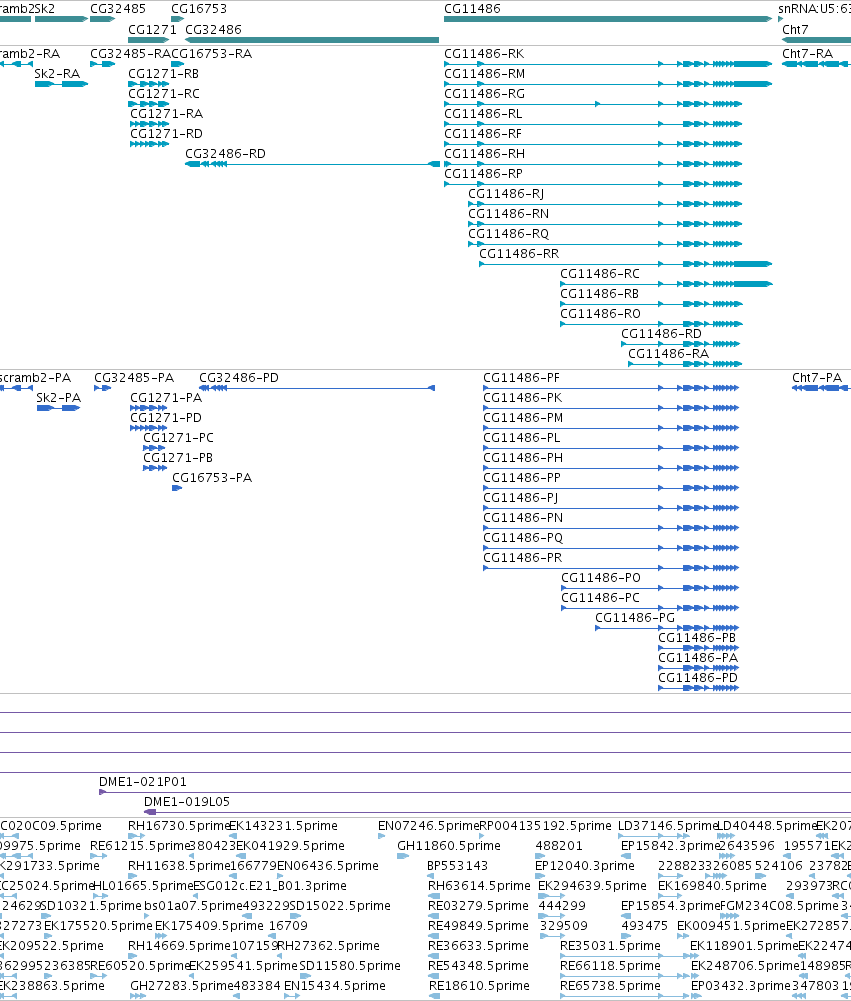Click transcript CG11486-RN
The width and height of the screenshot is (851, 1001).
tap(508, 214)
